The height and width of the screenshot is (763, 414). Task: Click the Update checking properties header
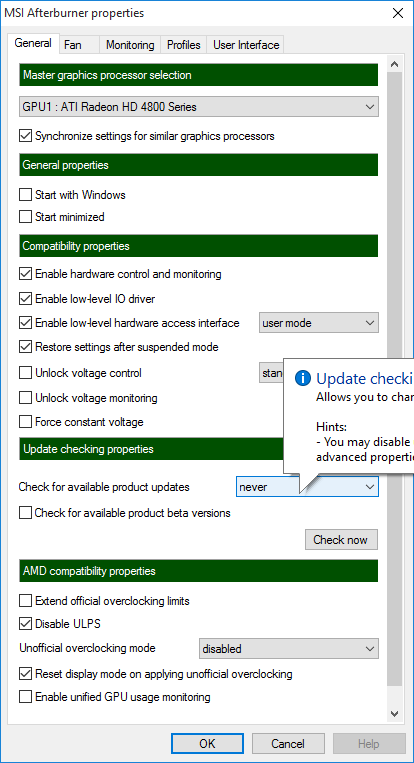(x=151, y=449)
